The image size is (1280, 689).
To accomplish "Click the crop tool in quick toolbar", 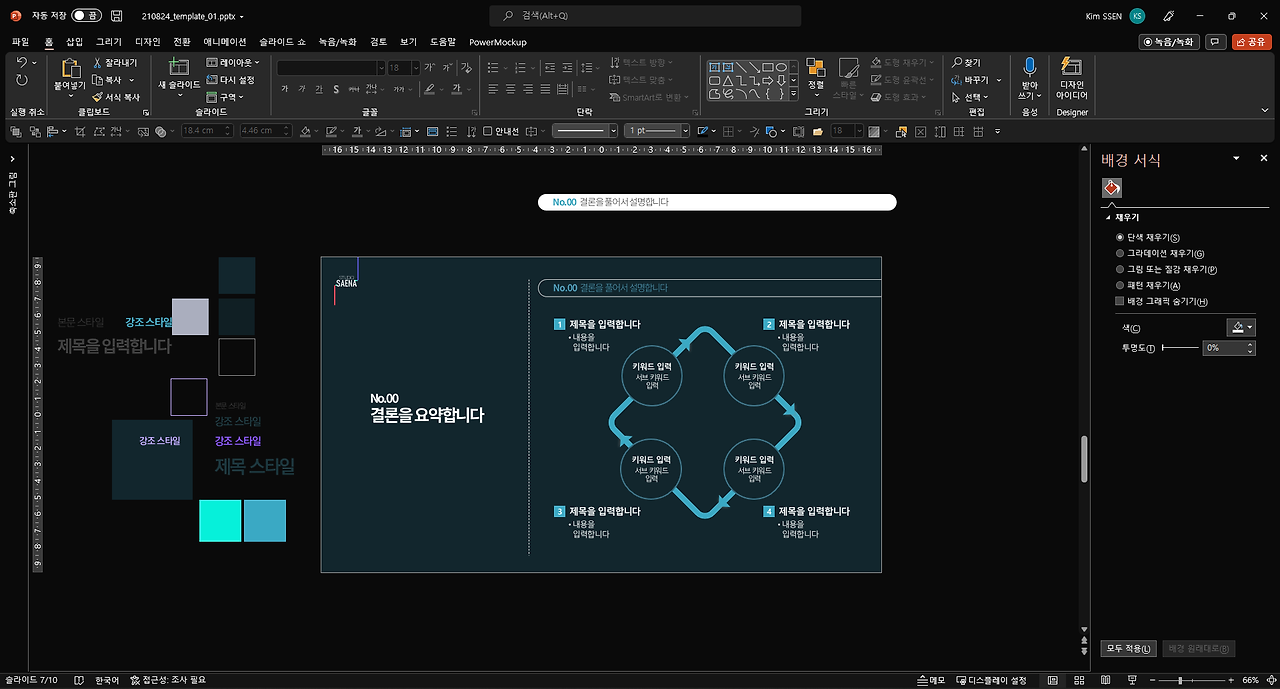I will point(79,131).
